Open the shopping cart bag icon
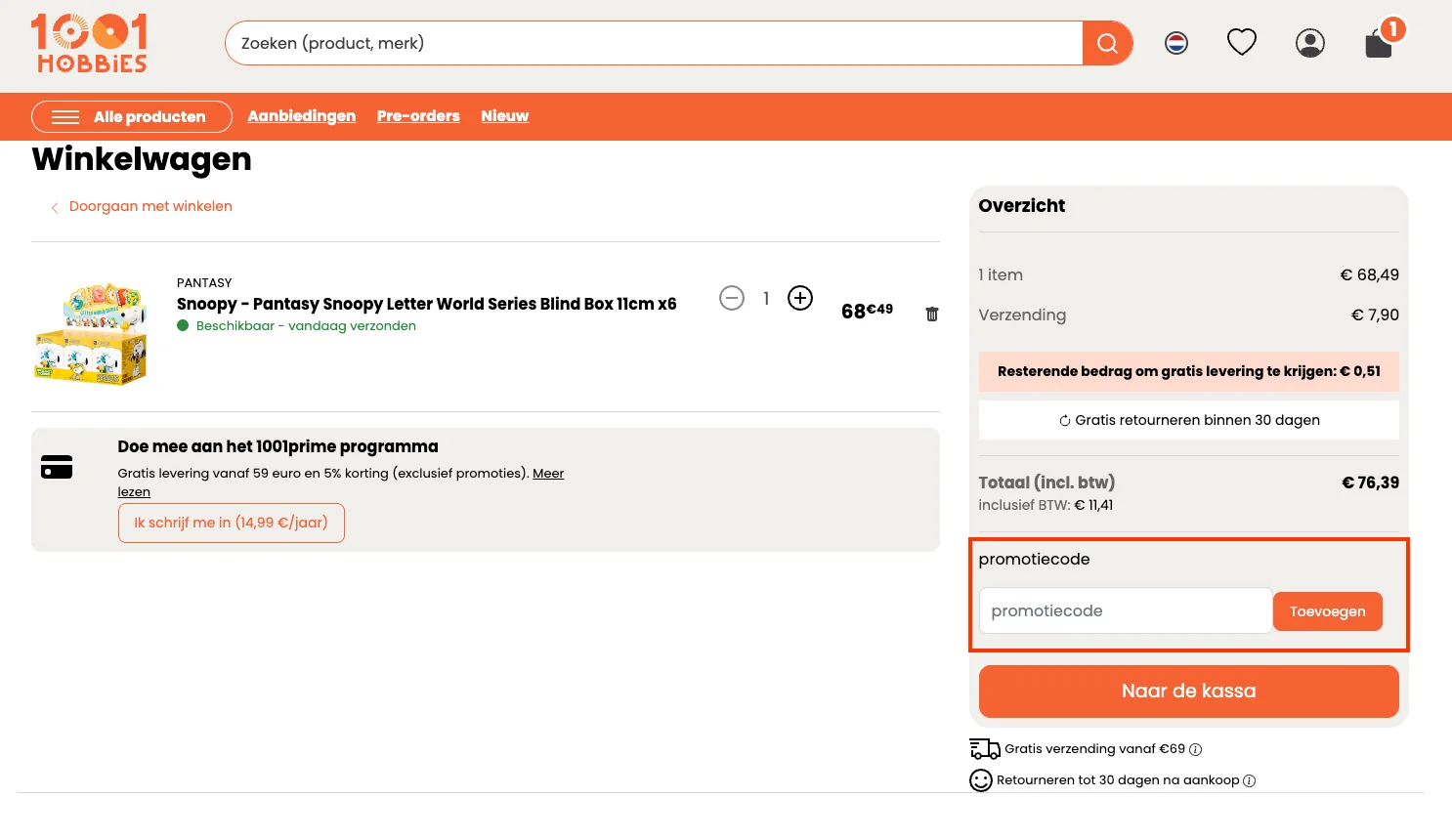The image size is (1452, 840). coord(1379,44)
